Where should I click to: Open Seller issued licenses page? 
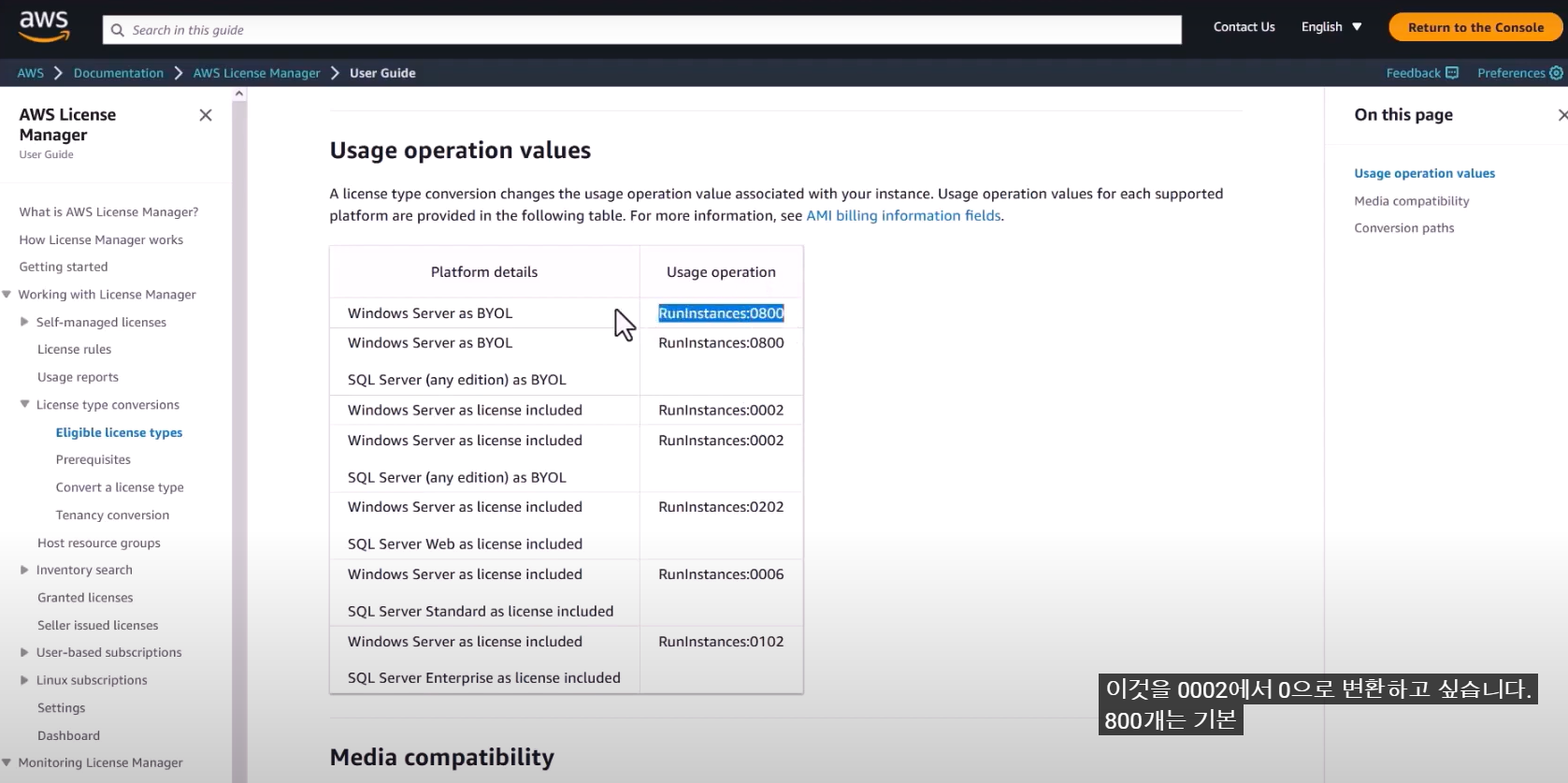point(98,625)
